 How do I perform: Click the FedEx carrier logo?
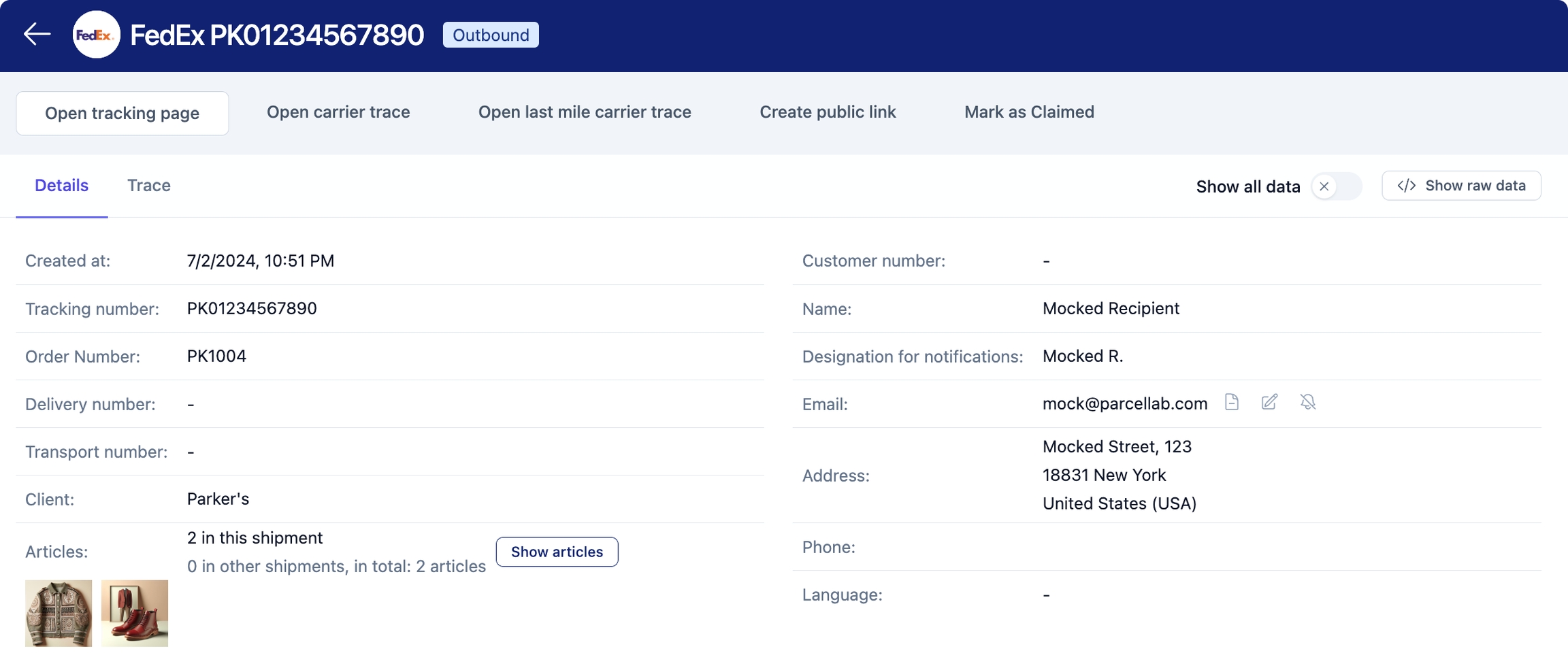tap(96, 35)
